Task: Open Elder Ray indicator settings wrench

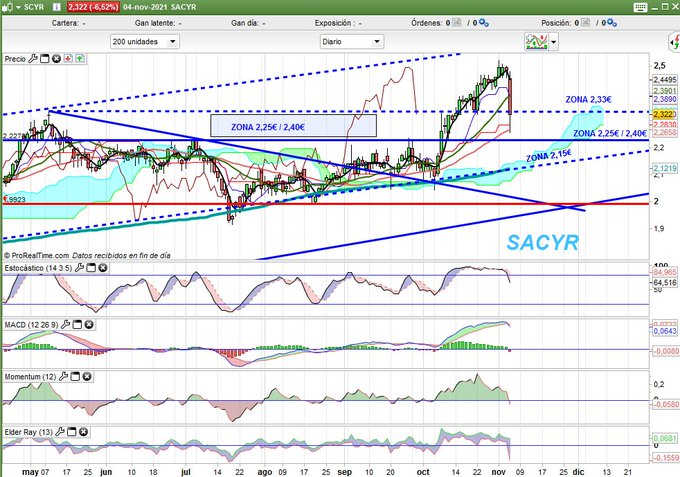Action: (60, 431)
